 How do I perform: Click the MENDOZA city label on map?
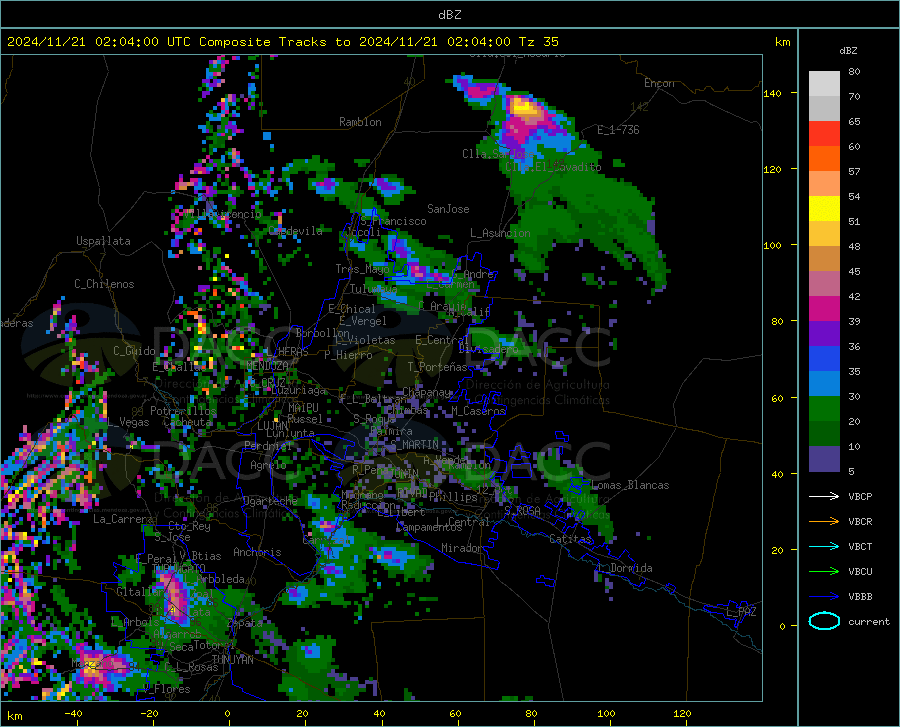[267, 366]
